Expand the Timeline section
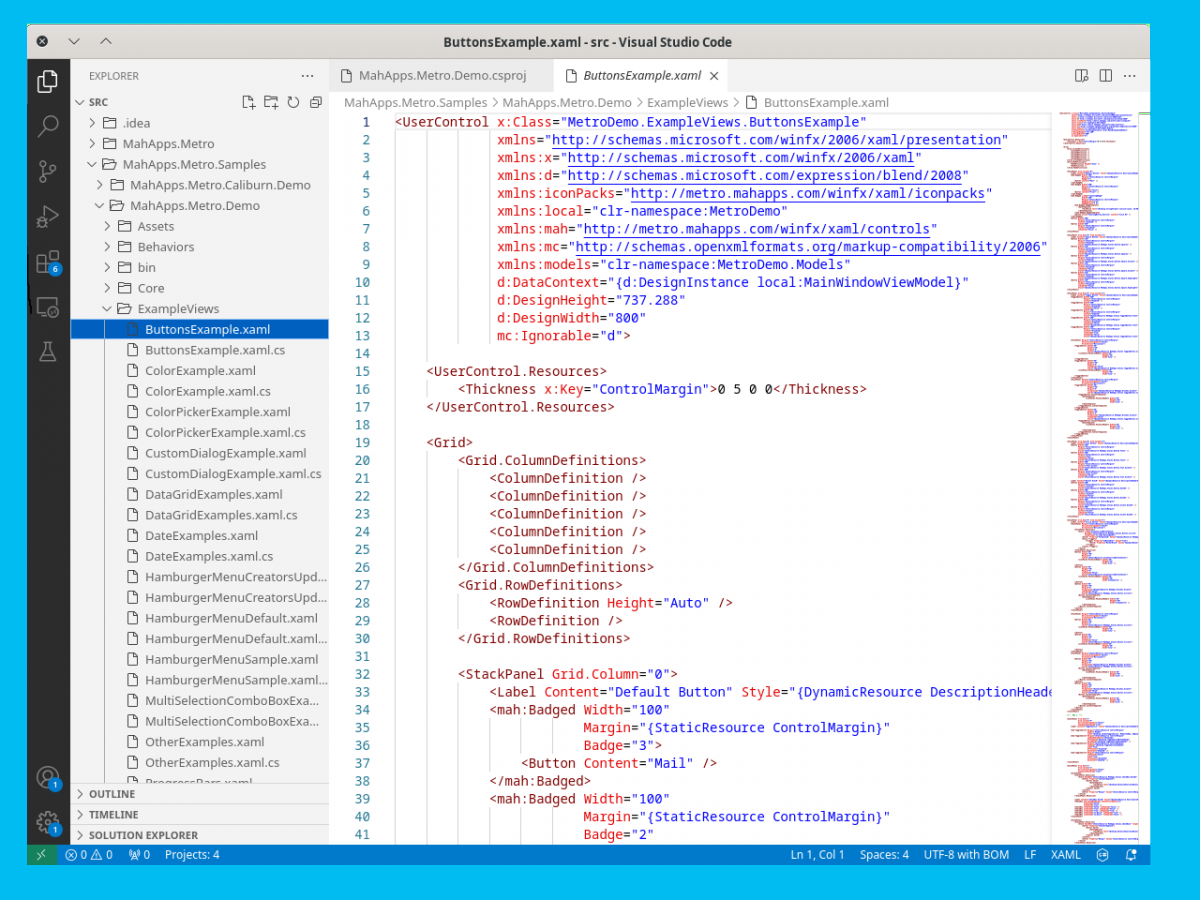1200x900 pixels. [200, 815]
